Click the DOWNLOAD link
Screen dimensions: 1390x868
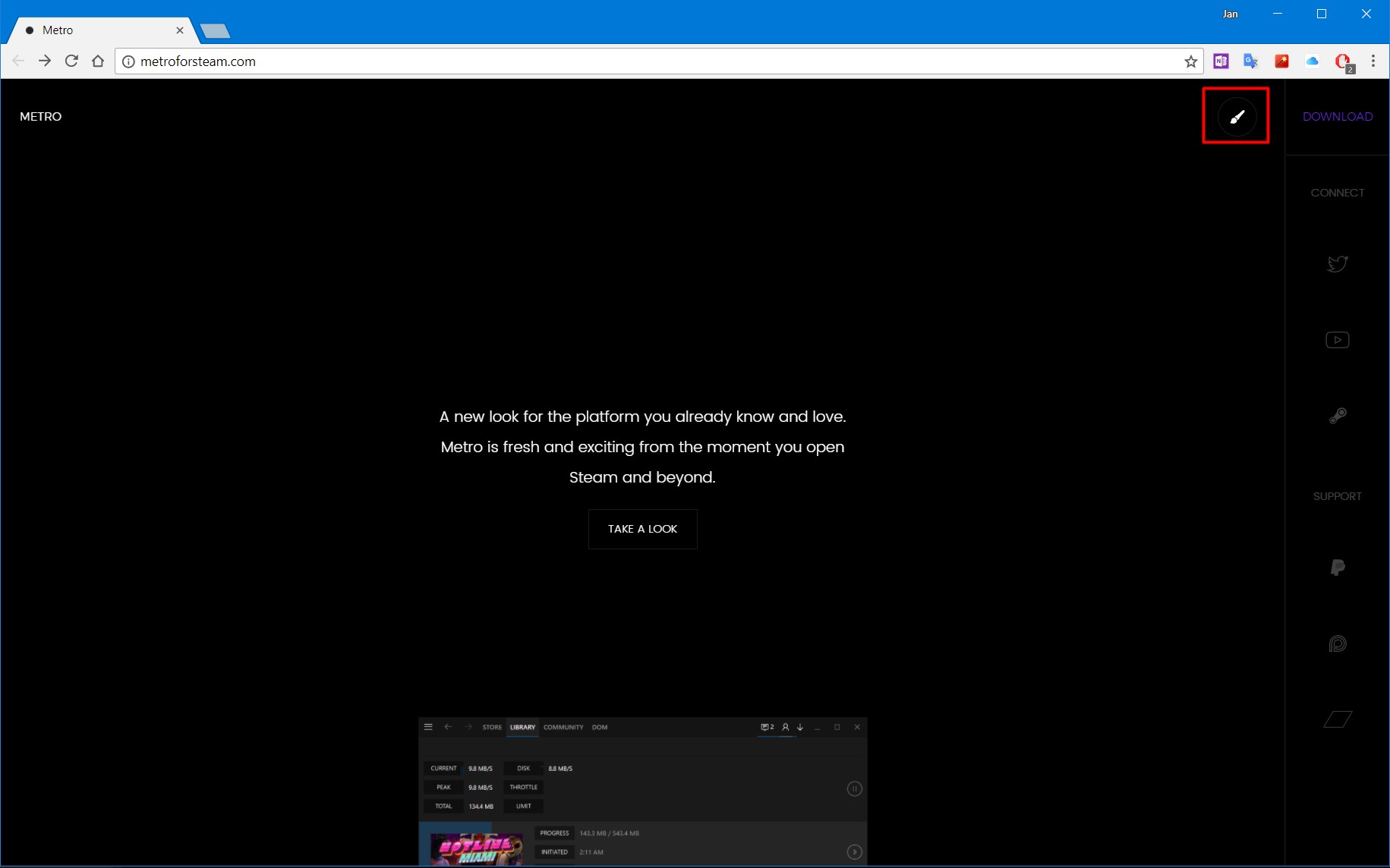(x=1337, y=117)
